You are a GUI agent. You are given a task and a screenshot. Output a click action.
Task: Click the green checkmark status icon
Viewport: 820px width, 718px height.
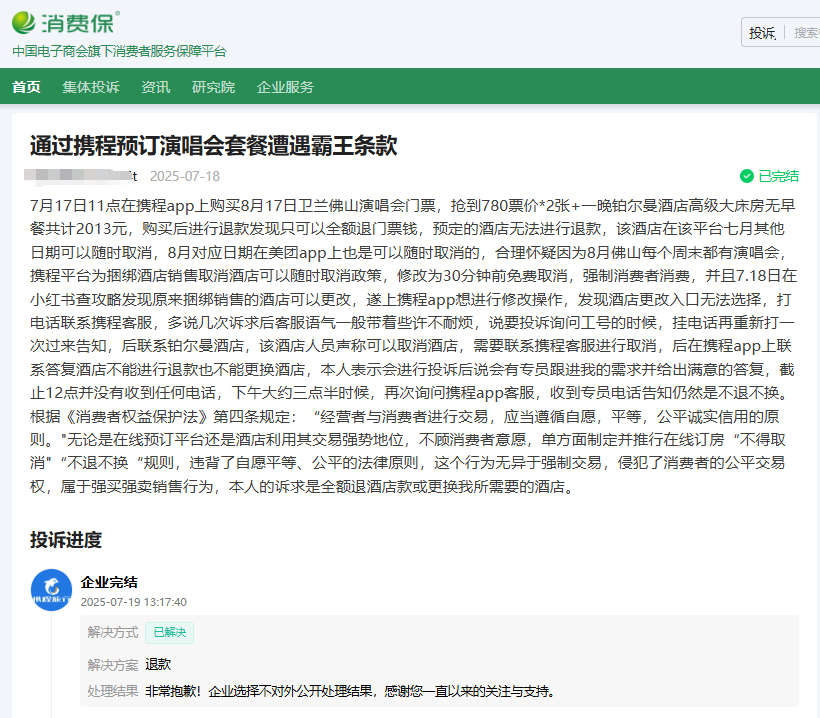tap(747, 176)
